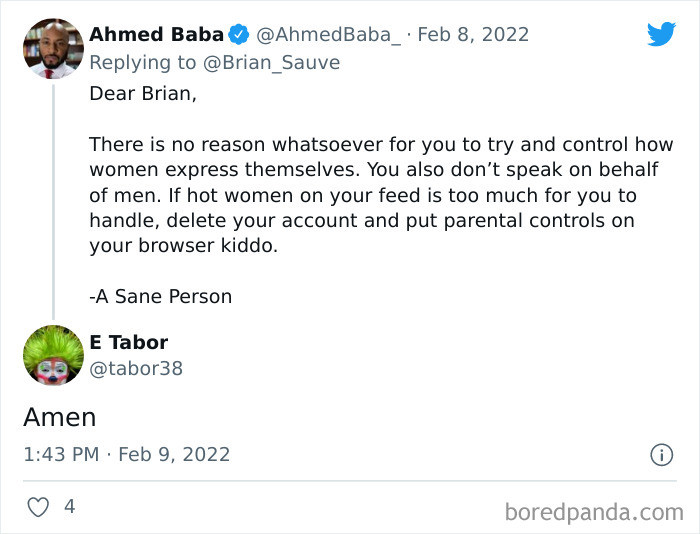Click the E Tabor display name
This screenshot has width=700, height=534.
point(129,342)
